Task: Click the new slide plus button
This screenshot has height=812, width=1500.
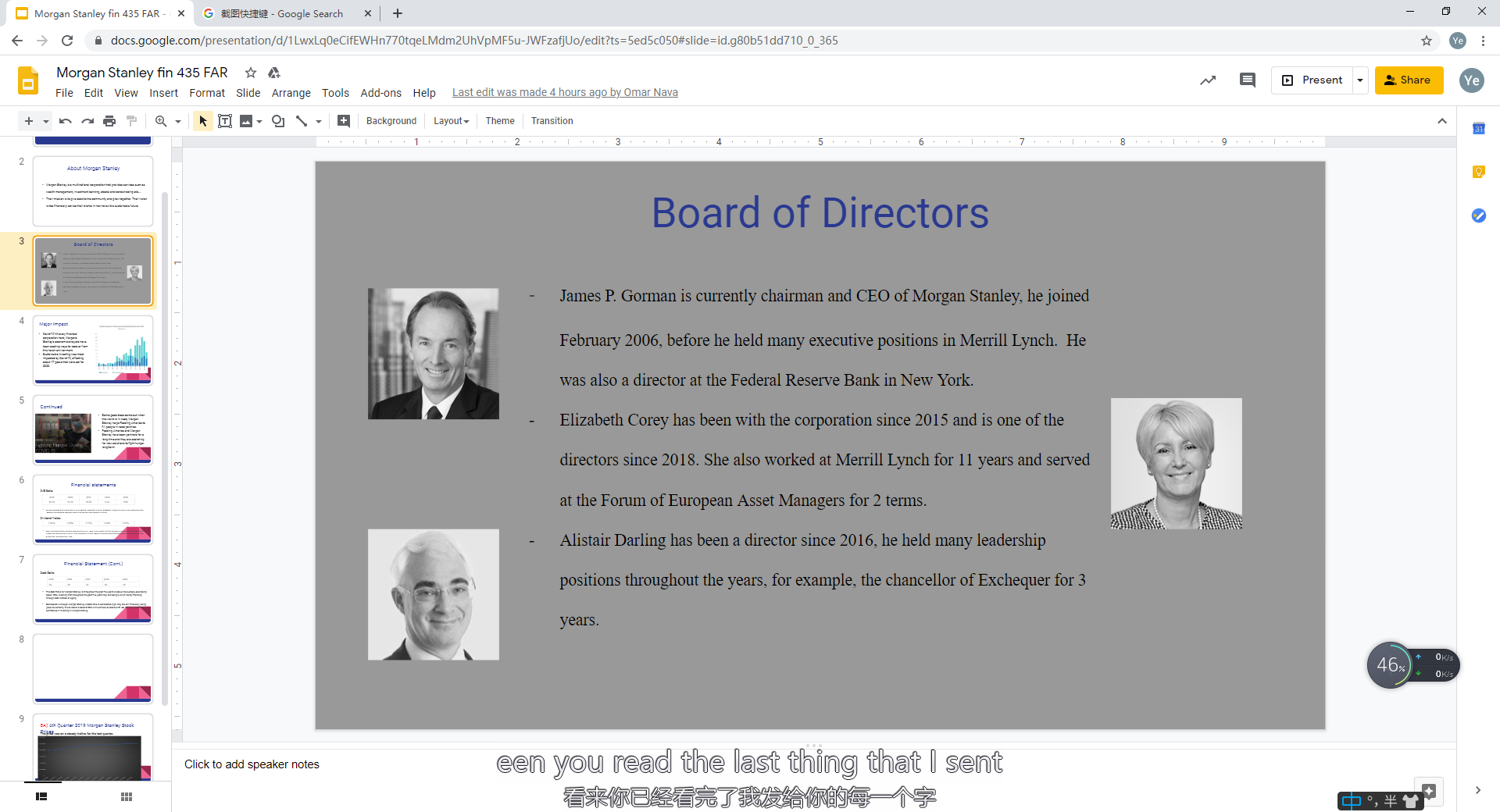Action: tap(29, 121)
